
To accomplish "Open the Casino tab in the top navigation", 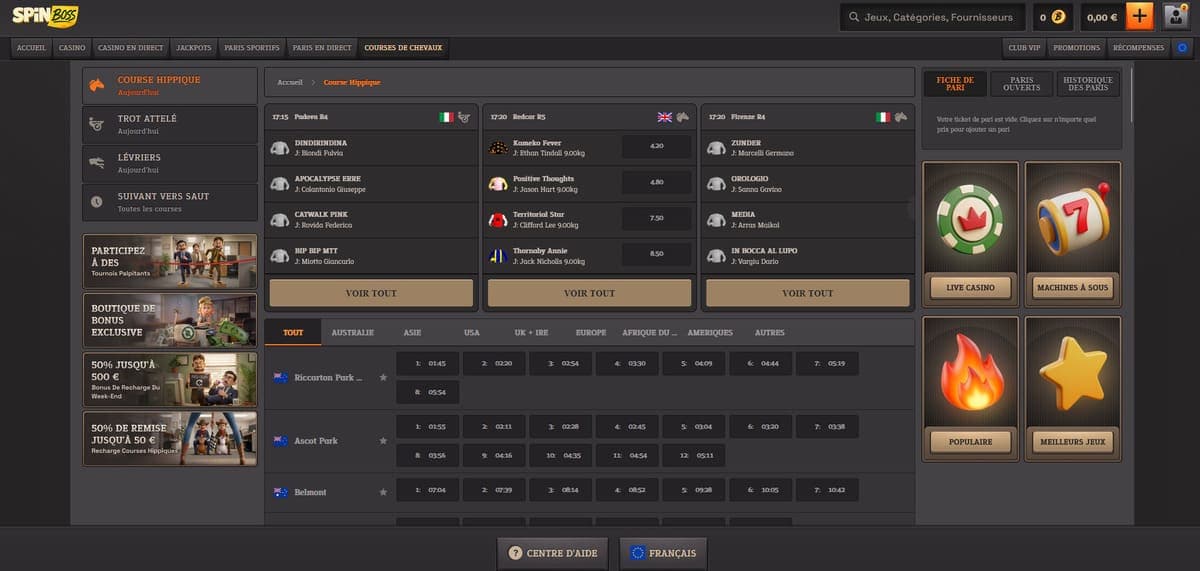I will coord(72,47).
